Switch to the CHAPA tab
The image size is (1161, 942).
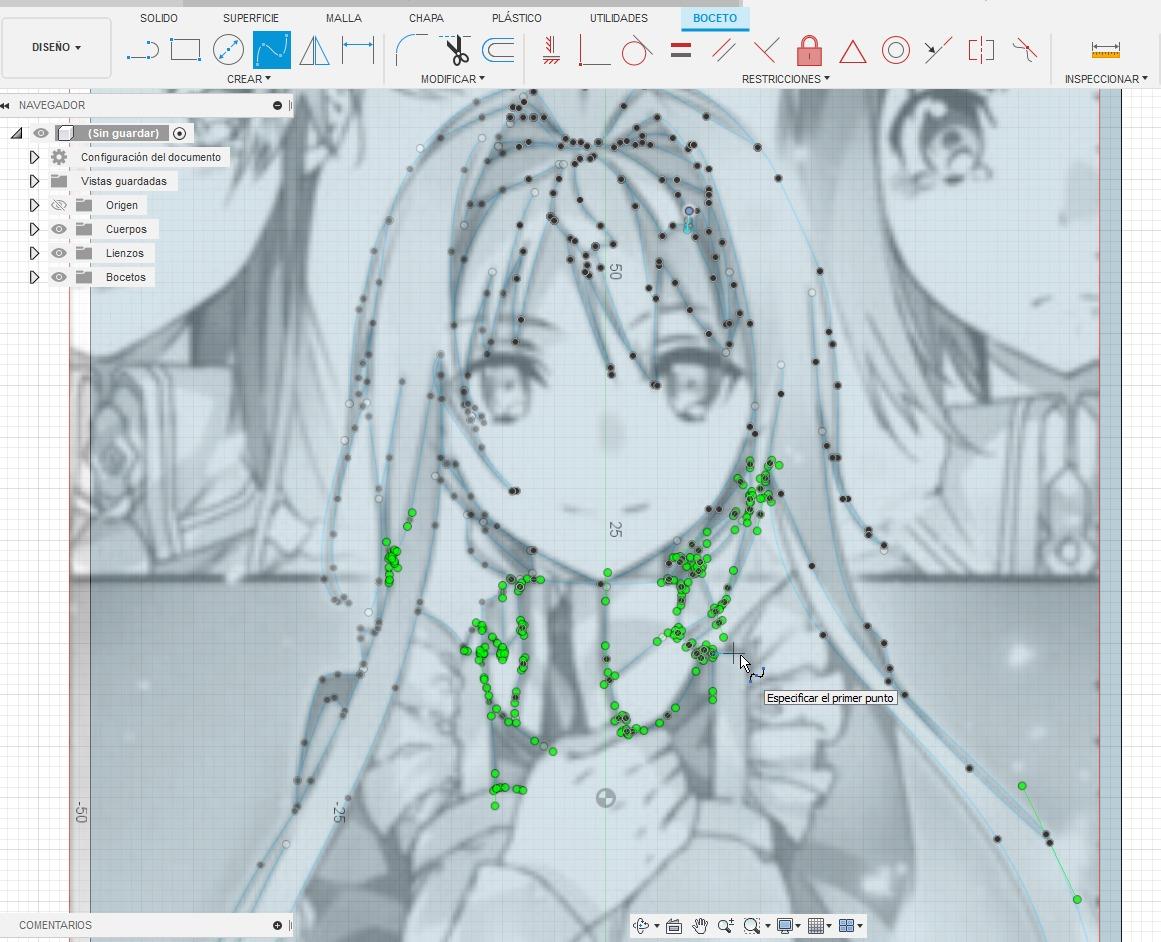click(426, 18)
